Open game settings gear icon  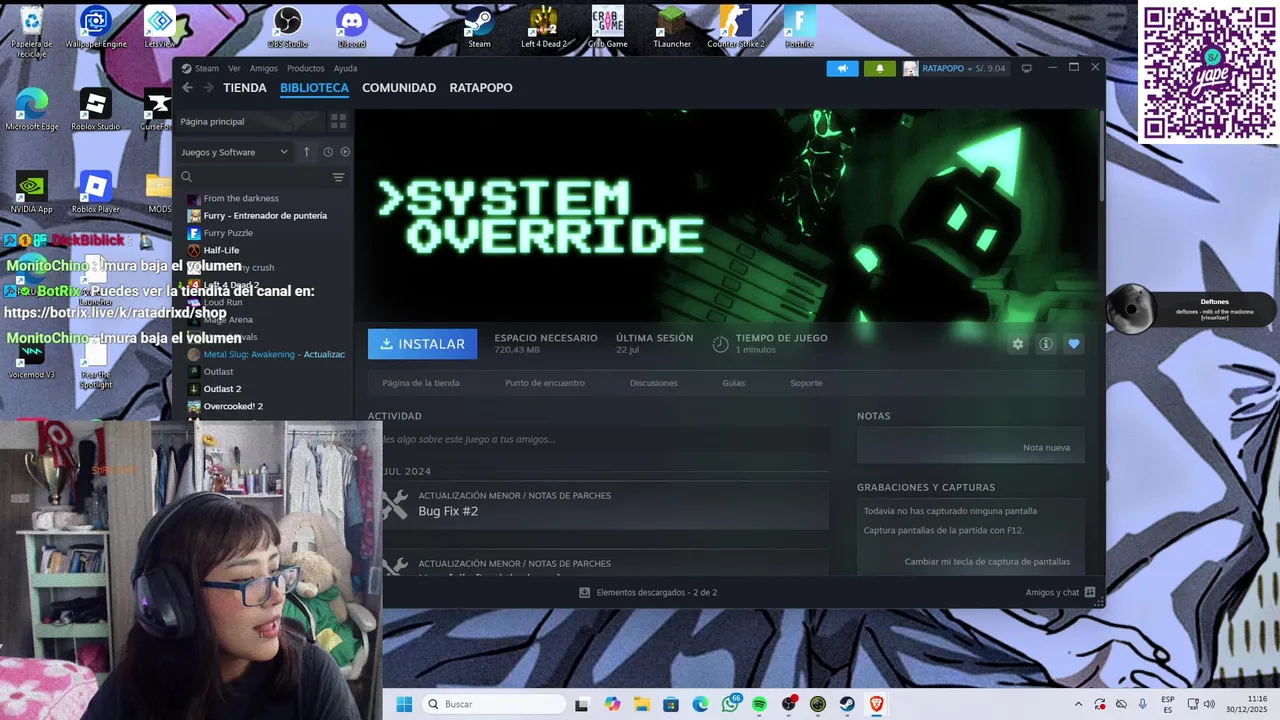(x=1018, y=344)
